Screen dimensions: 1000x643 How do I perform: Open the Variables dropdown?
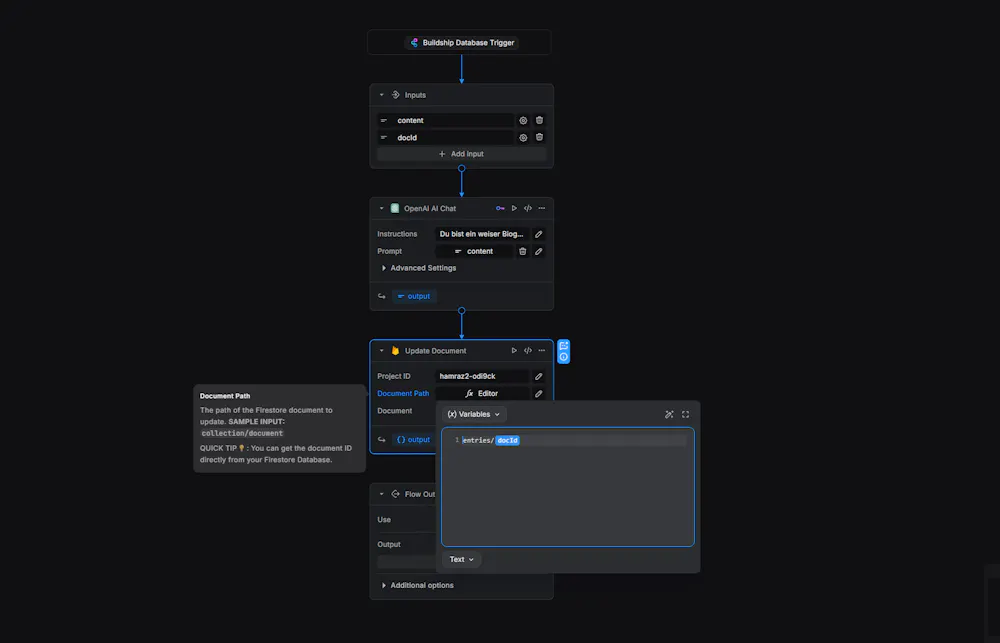point(474,415)
